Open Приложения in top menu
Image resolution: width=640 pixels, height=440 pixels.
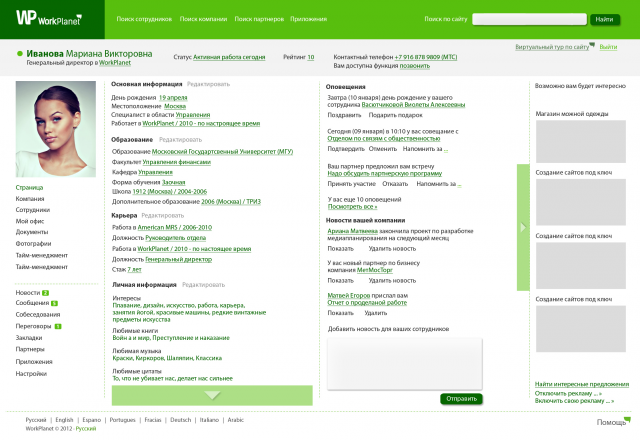[309, 19]
